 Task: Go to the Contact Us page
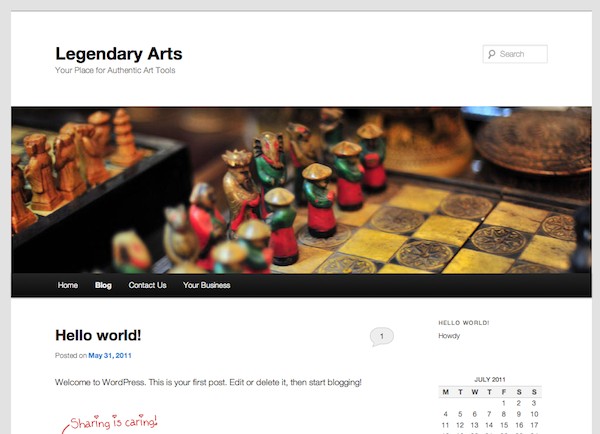147,285
